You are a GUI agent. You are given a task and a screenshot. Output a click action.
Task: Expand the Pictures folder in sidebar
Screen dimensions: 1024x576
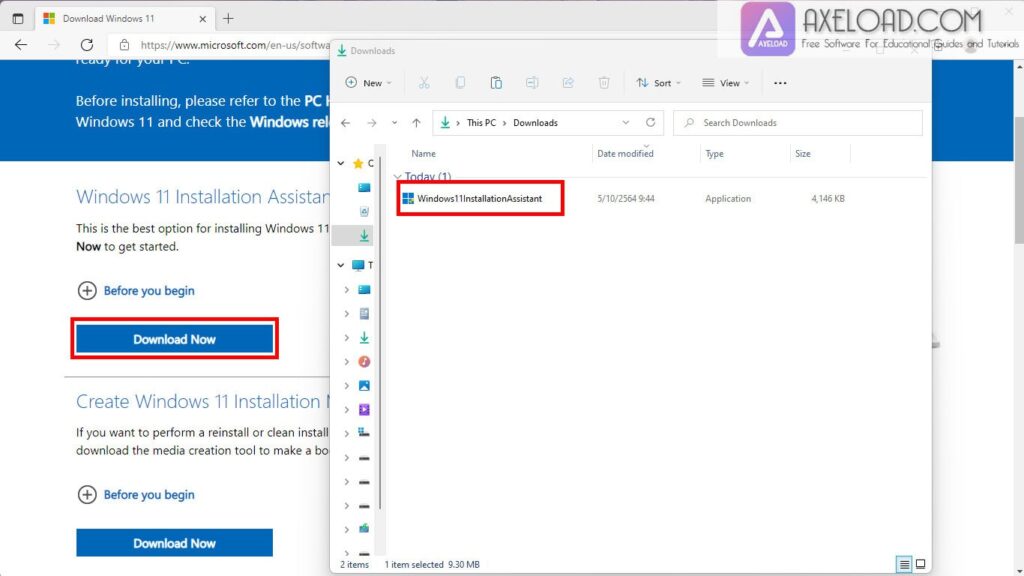tap(347, 386)
